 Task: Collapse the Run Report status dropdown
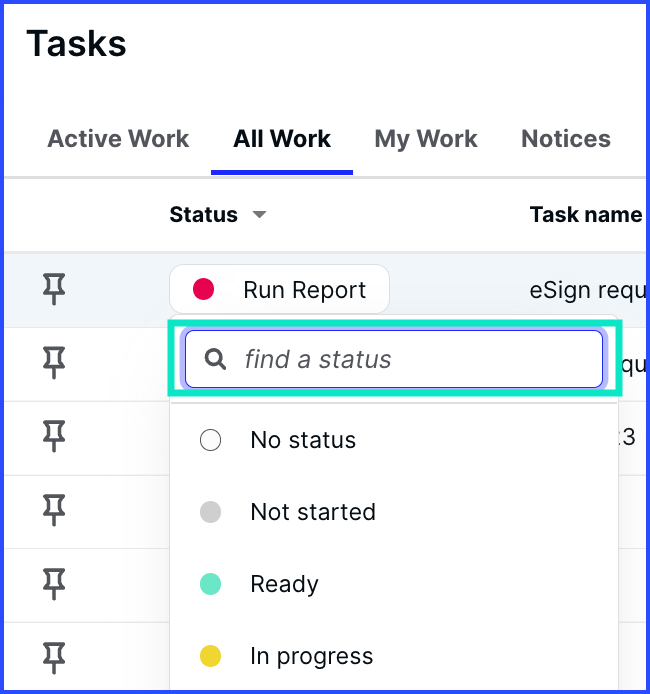pyautogui.click(x=280, y=289)
